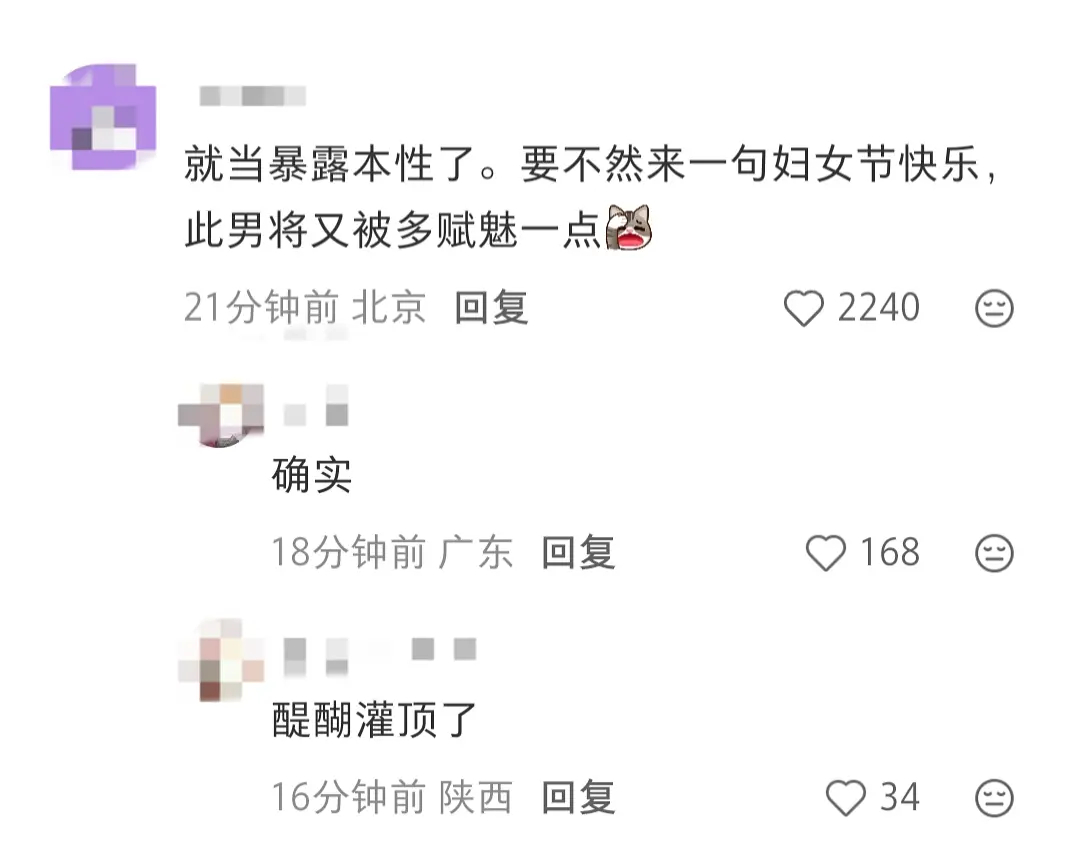Screen dimensions: 1080x852
Task: Like the comment with 2240 likes
Action: (x=804, y=308)
